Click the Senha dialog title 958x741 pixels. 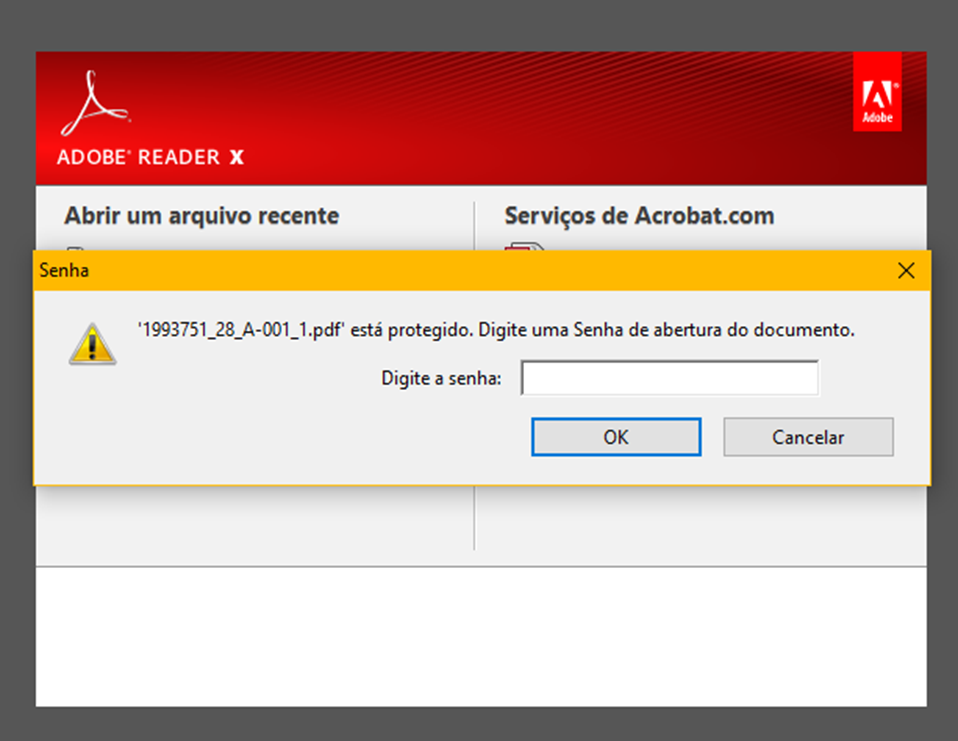click(64, 270)
